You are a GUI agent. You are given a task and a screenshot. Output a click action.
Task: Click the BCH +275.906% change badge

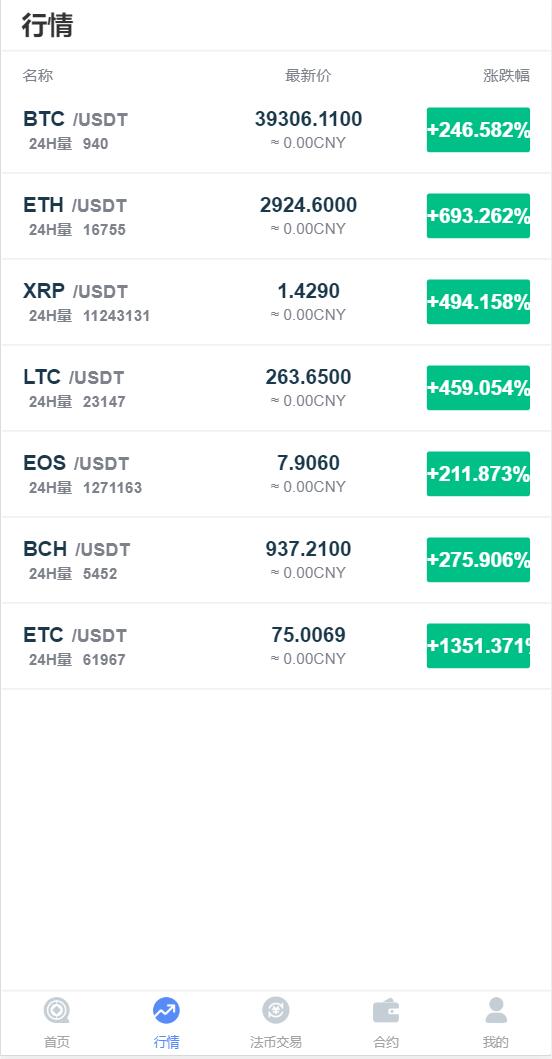pos(478,560)
